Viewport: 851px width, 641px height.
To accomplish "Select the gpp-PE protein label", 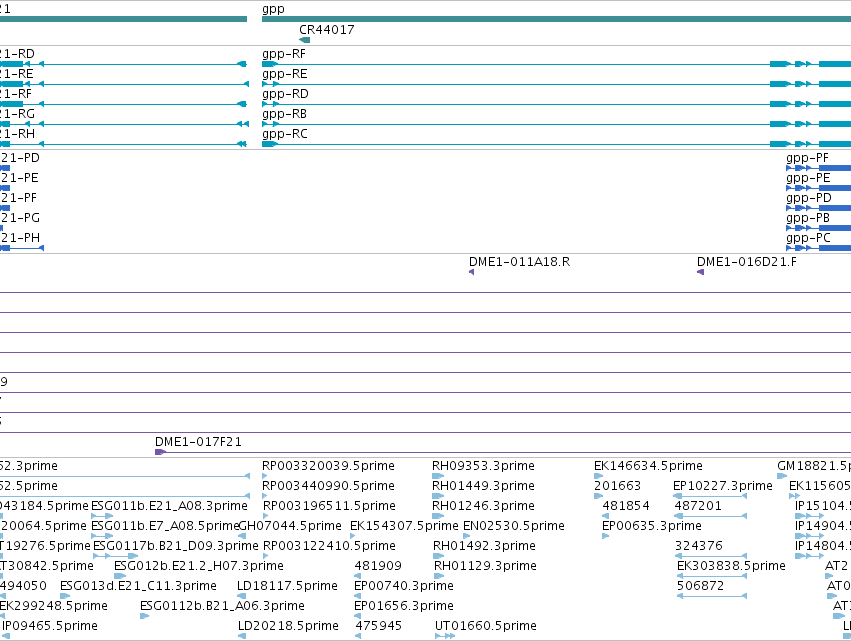I will click(x=808, y=178).
